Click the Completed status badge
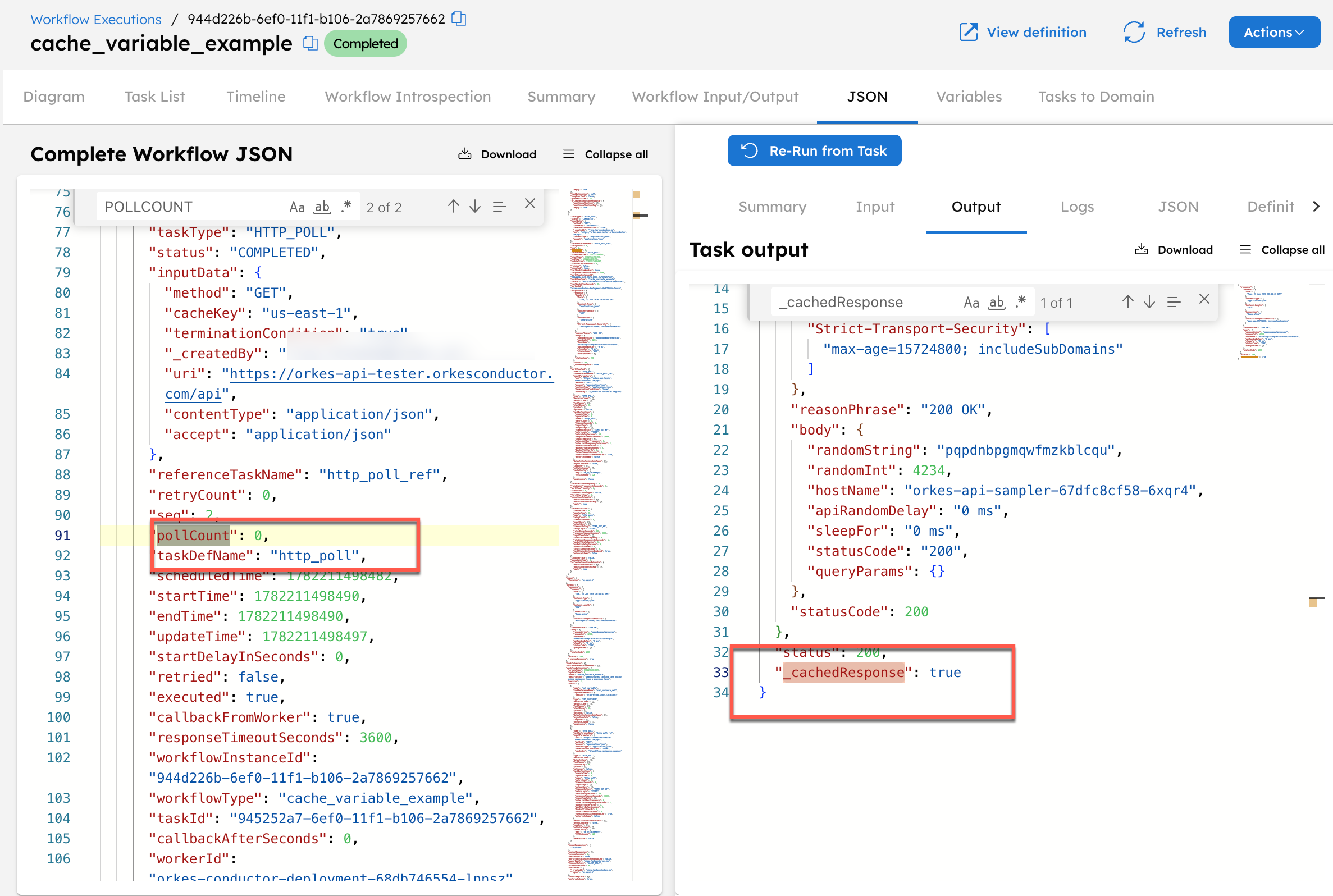 click(365, 43)
